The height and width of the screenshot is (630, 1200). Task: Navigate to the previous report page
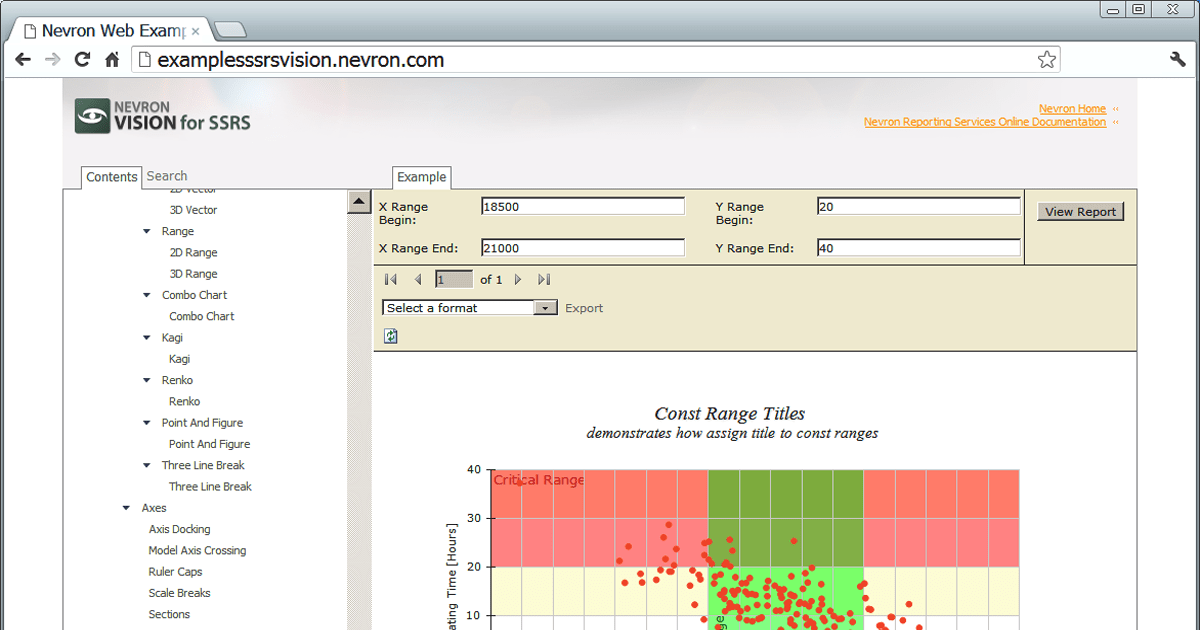click(417, 279)
